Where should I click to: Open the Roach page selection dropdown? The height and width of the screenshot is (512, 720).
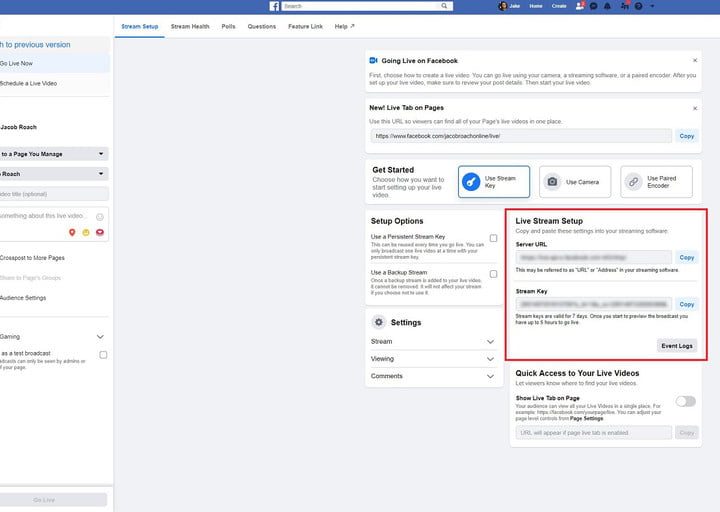(x=53, y=174)
